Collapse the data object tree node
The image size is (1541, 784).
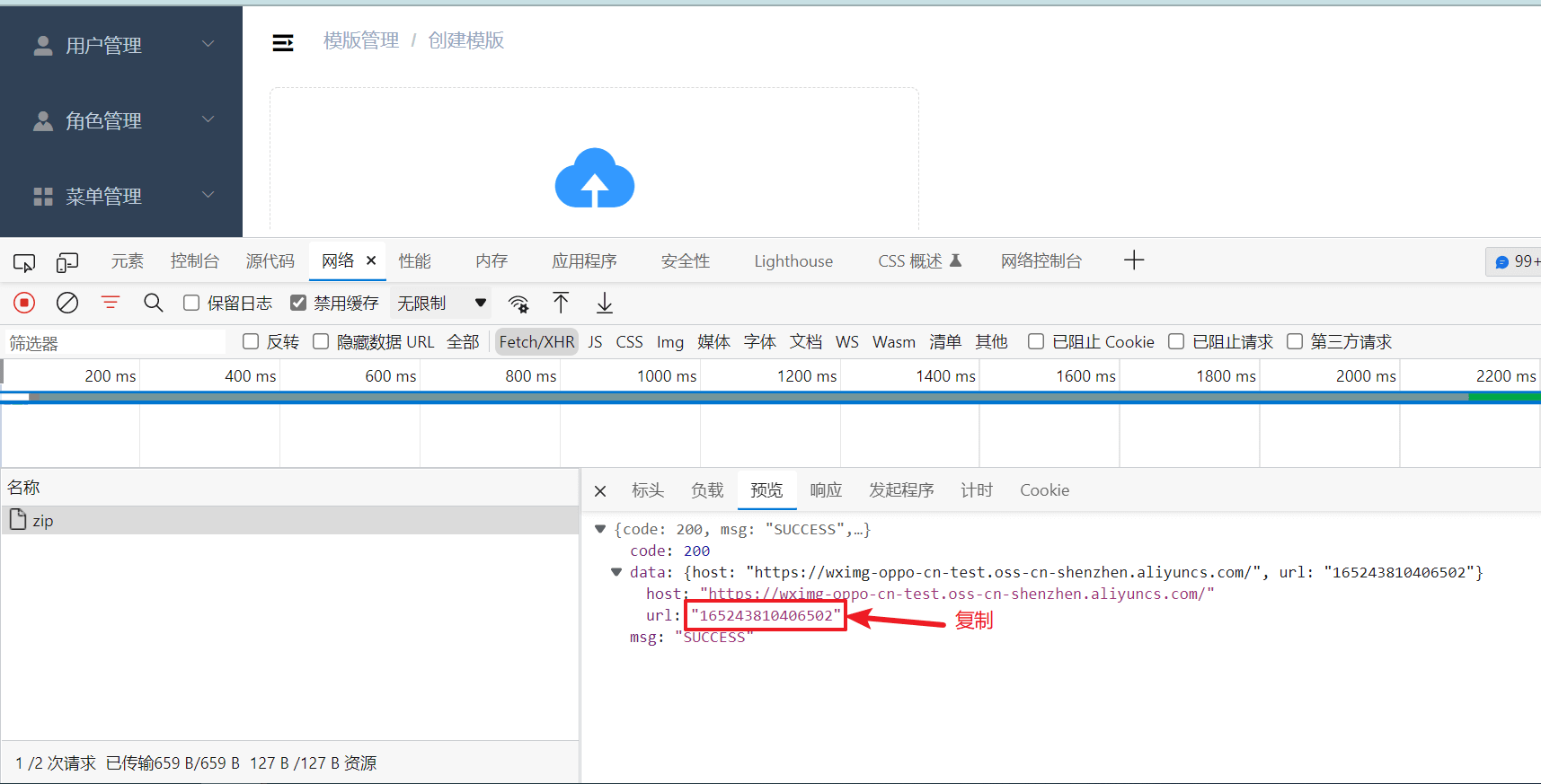616,572
